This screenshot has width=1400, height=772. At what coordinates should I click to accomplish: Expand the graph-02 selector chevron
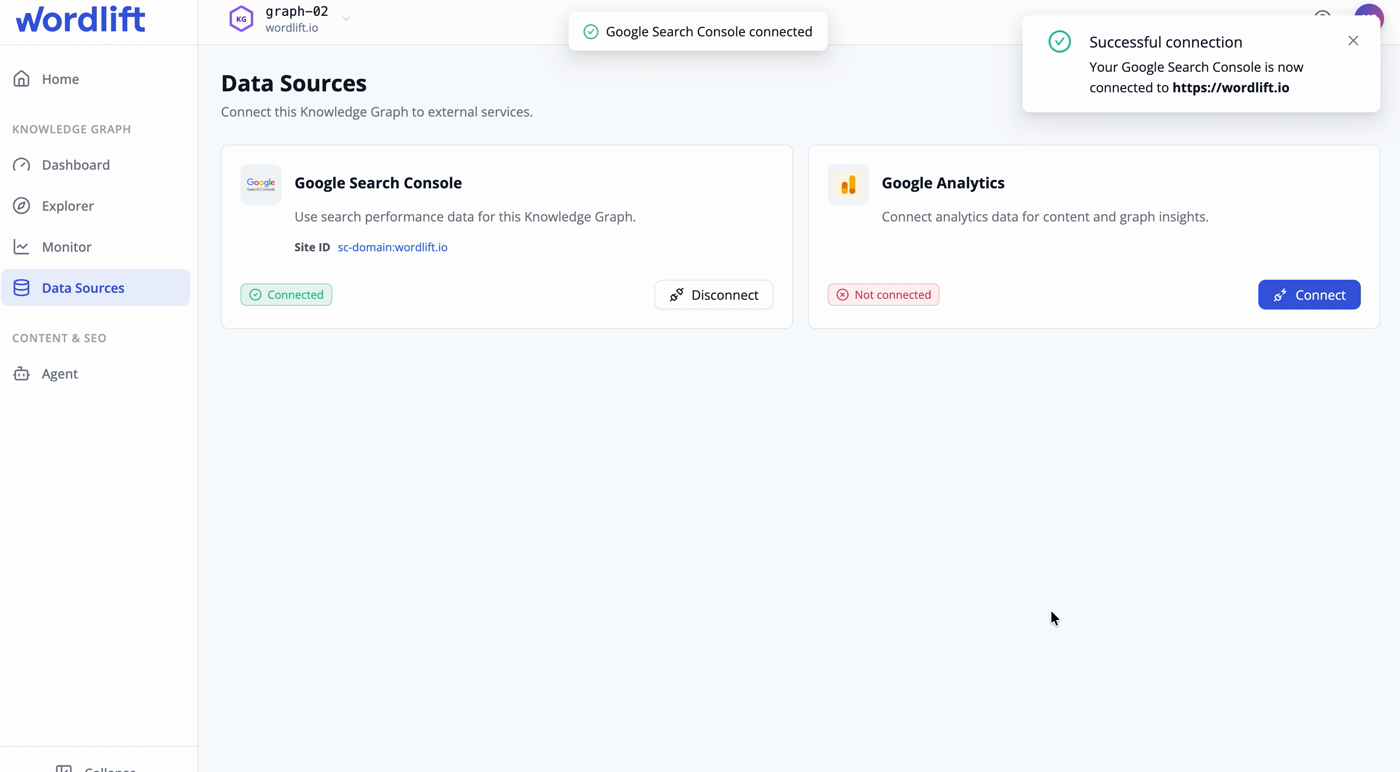(x=346, y=19)
